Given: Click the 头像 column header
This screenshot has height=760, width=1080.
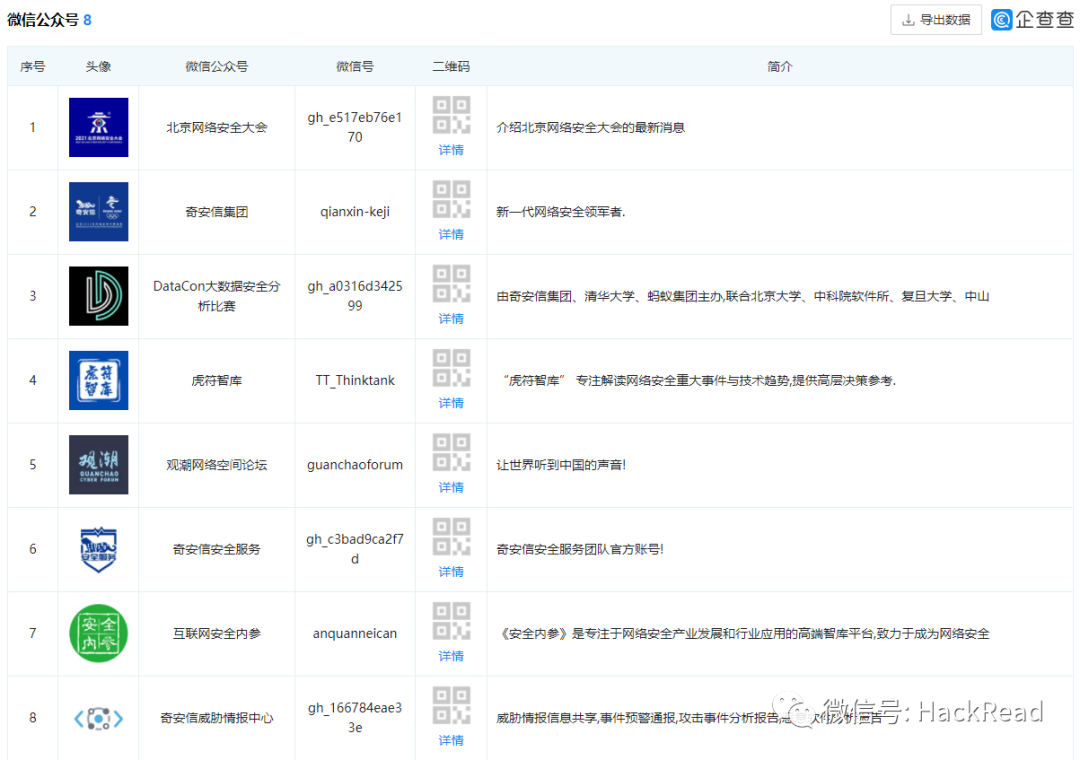Looking at the screenshot, I should click(98, 67).
